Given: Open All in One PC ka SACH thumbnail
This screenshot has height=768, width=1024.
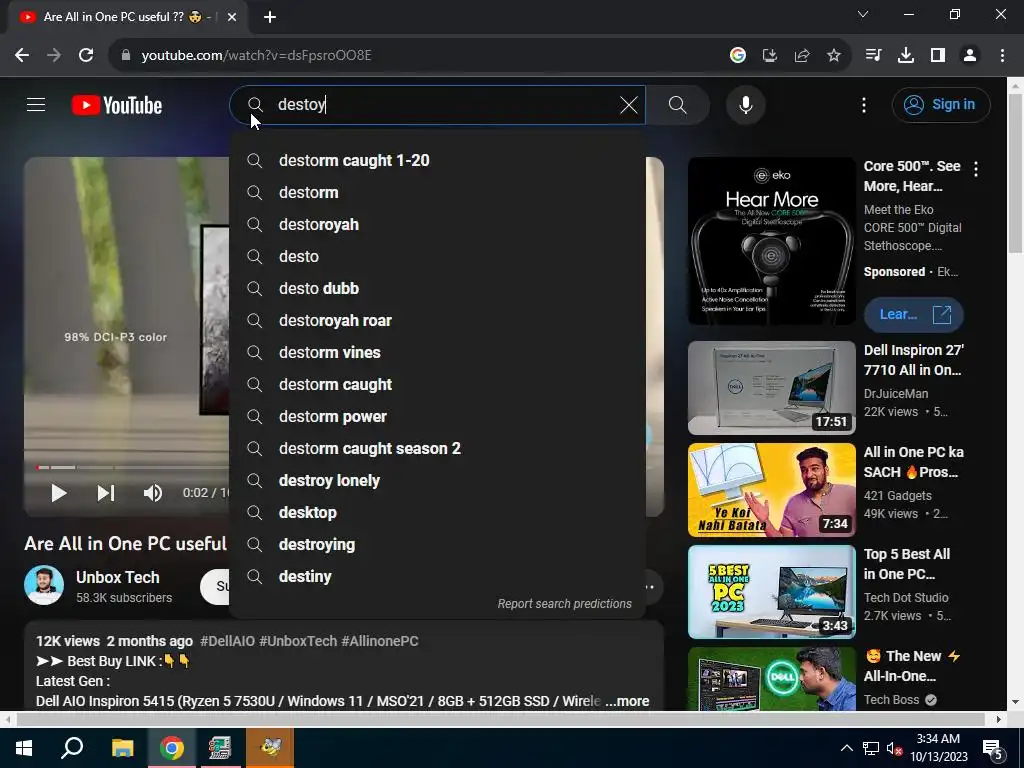Looking at the screenshot, I should 771,490.
